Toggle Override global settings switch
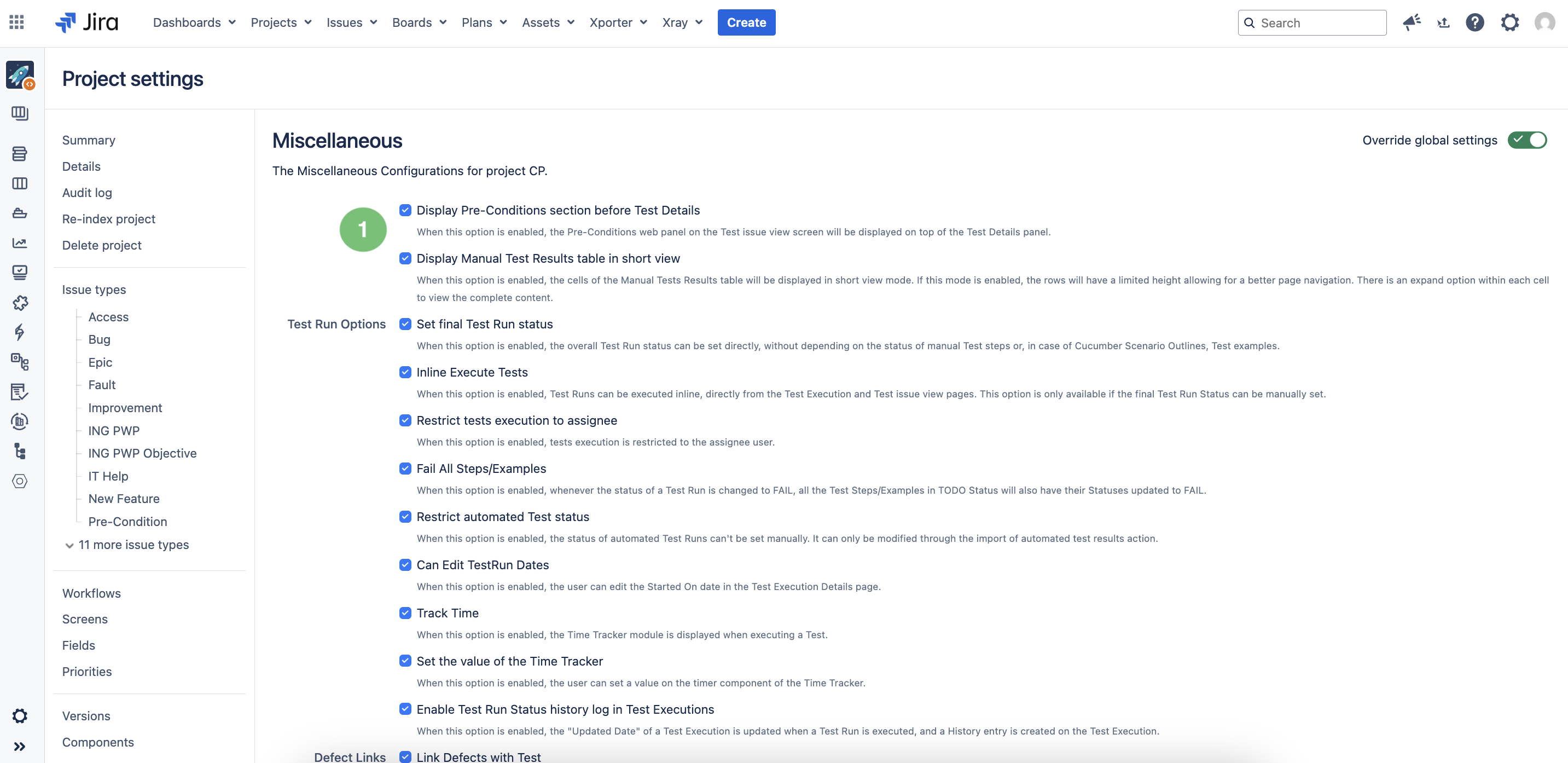This screenshot has width=1568, height=763. point(1526,140)
